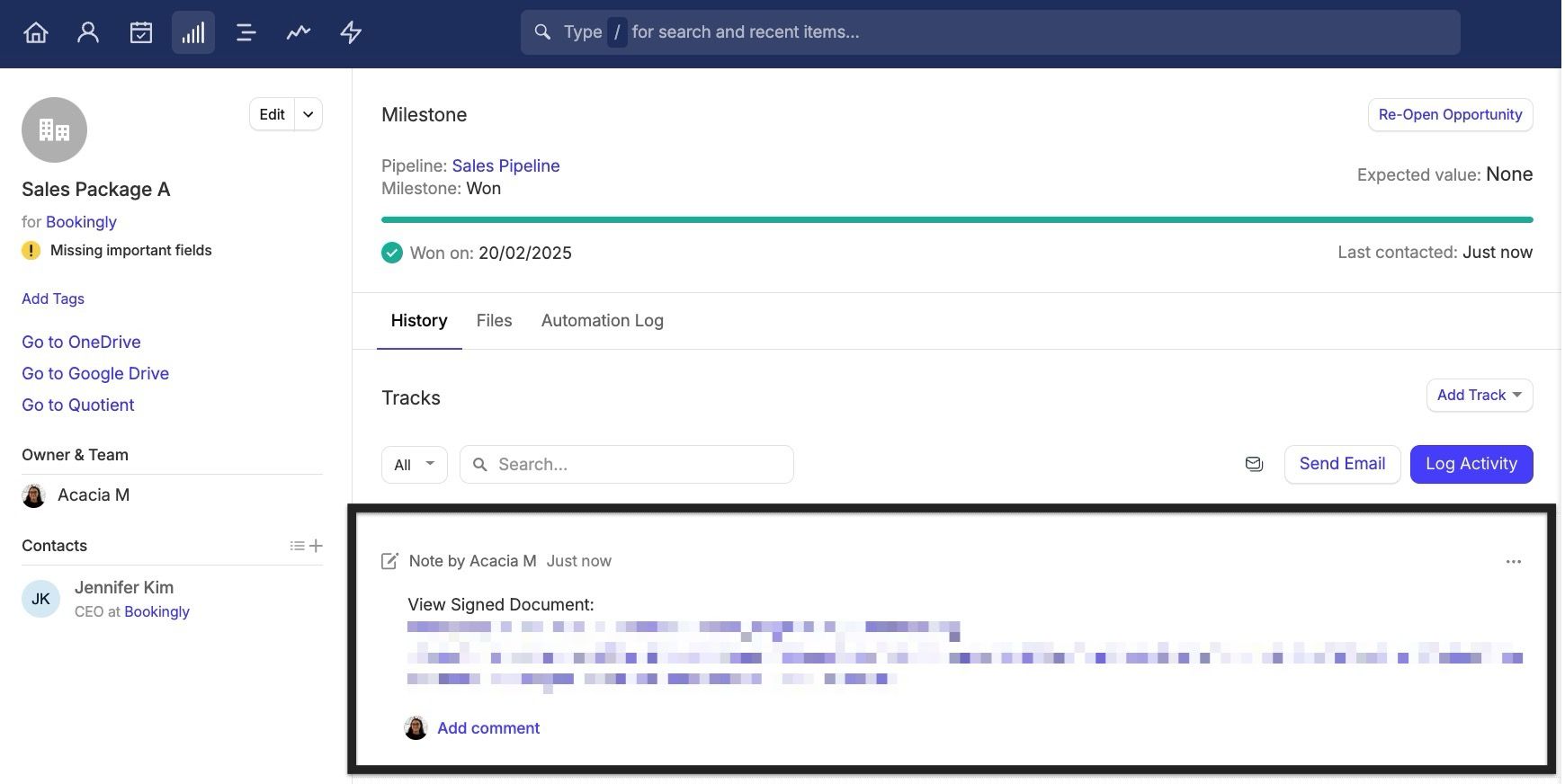Click the Sales Package A building avatar
This screenshot has height=784, width=1565.
[54, 130]
